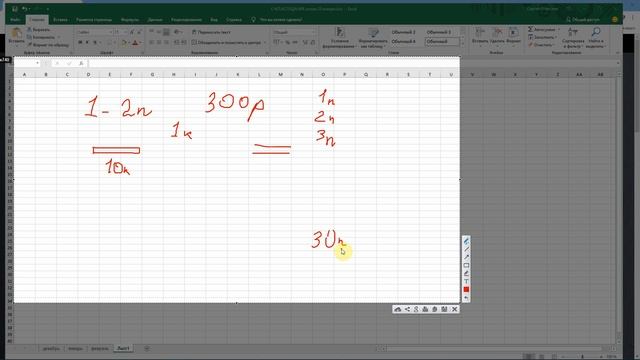
Task: Click the Percent Style icon
Action: [287, 42]
